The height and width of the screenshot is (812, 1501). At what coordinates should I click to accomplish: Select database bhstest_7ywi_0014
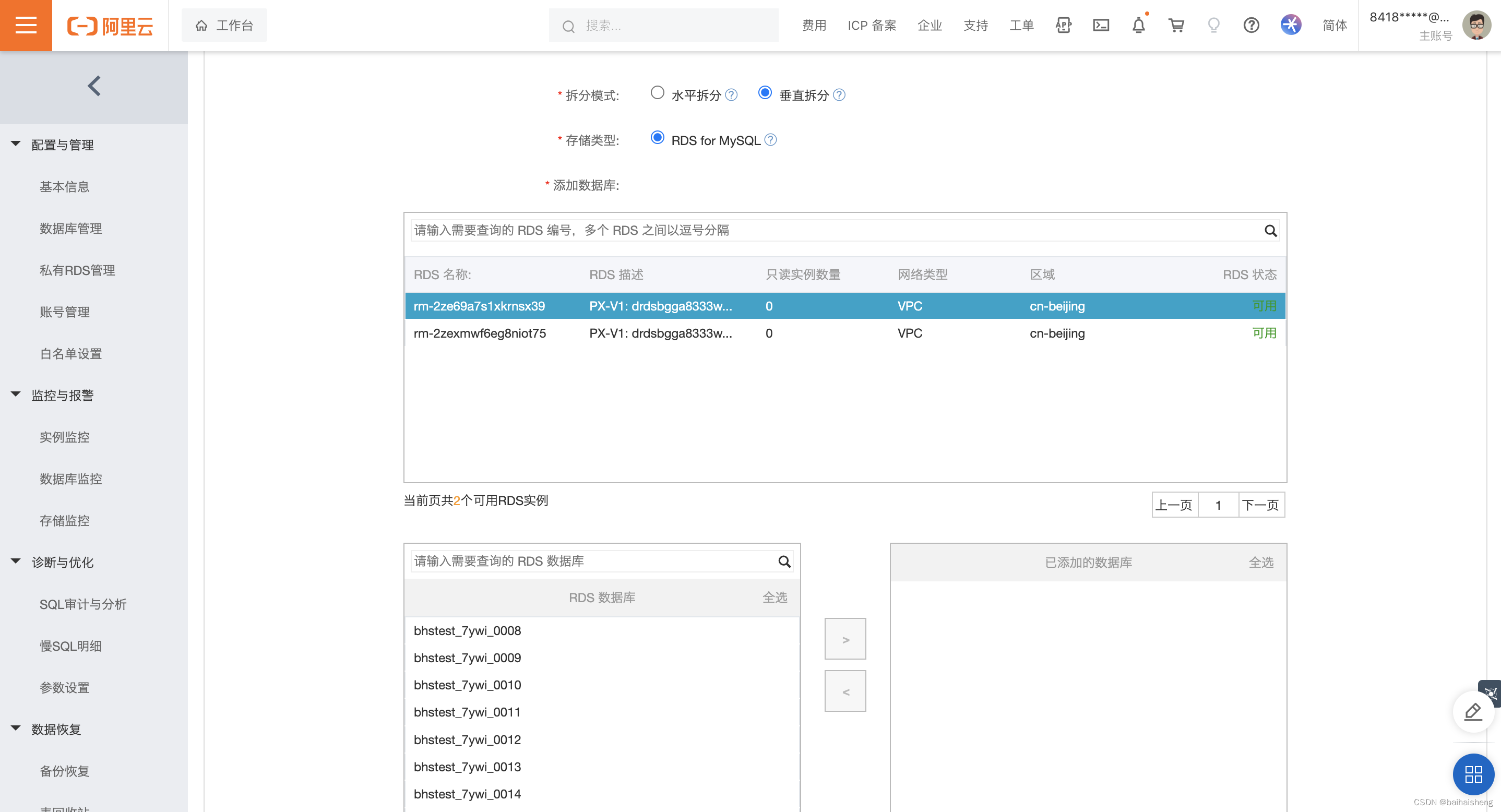[602, 794]
